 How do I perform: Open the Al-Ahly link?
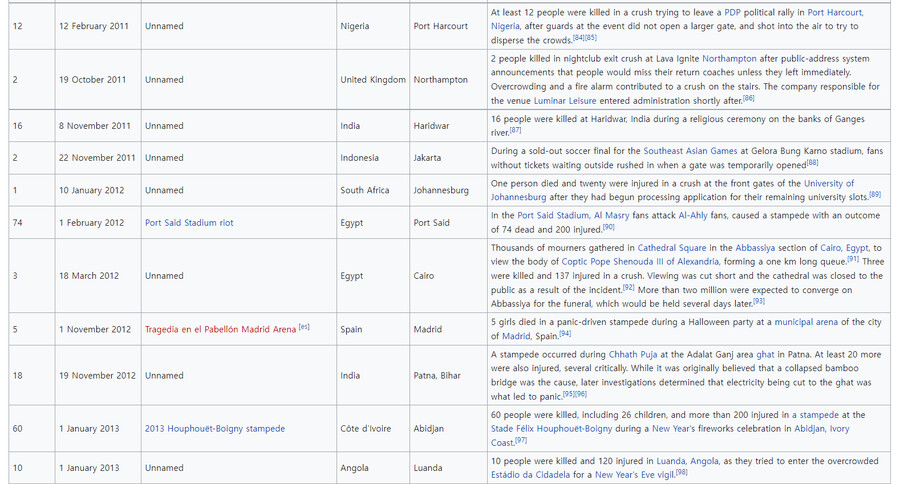(x=693, y=215)
